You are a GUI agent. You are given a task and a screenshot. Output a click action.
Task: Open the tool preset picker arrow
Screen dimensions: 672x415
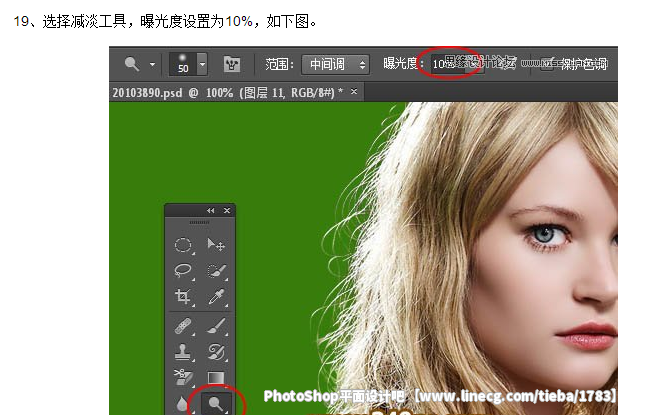click(x=152, y=65)
